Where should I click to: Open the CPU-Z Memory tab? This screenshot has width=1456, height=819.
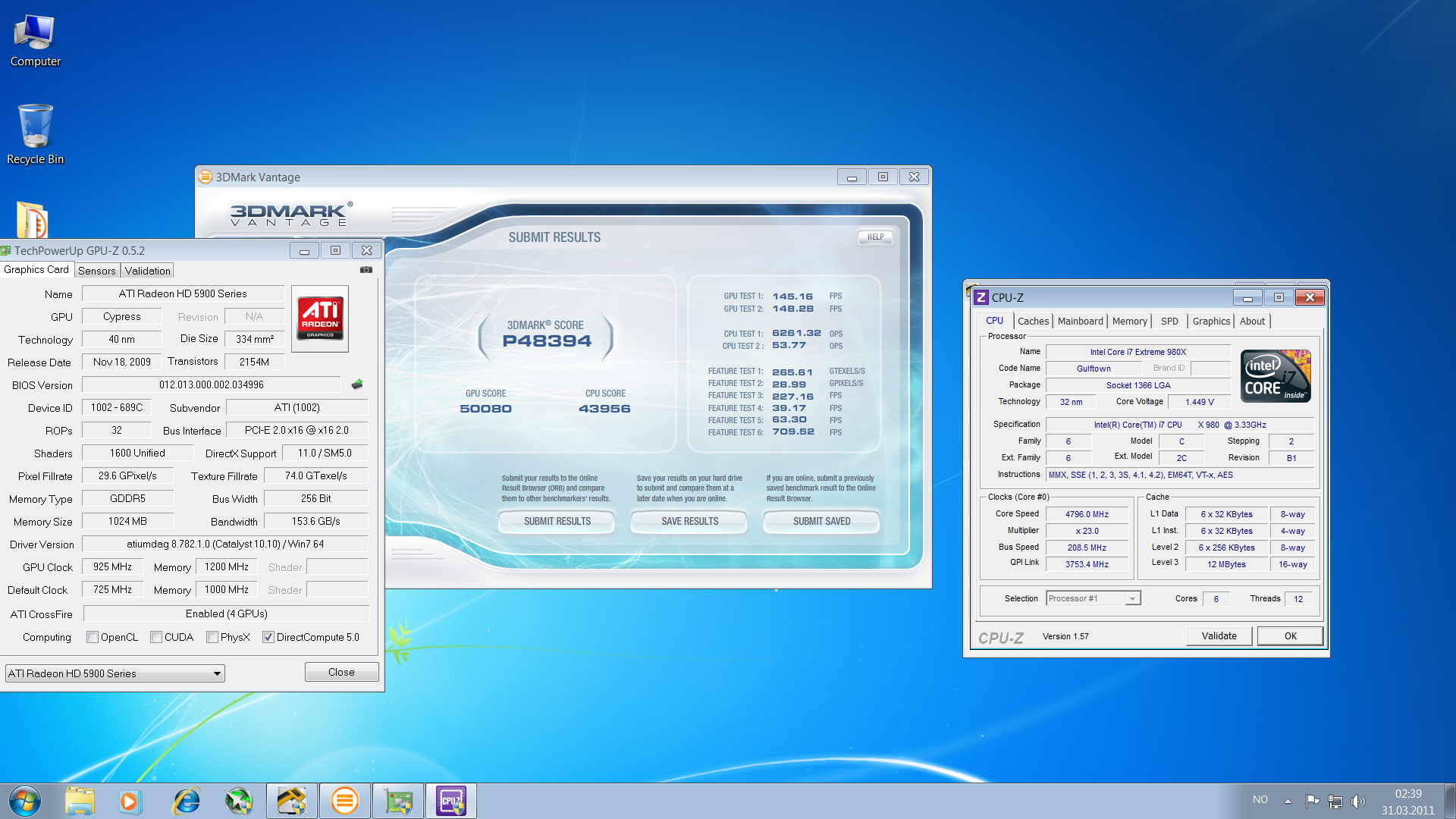tap(1130, 321)
